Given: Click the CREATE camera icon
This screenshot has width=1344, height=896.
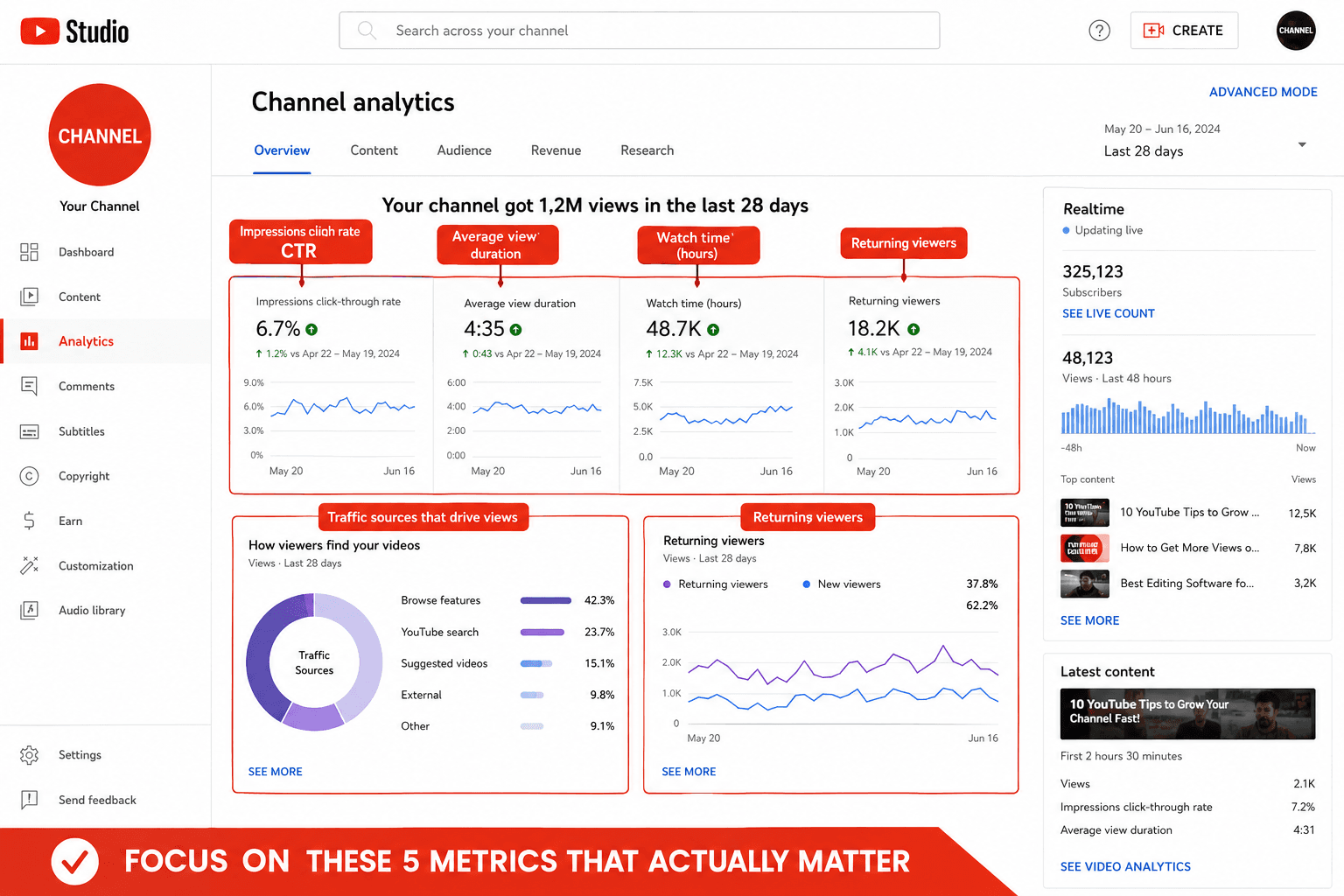Looking at the screenshot, I should tap(1154, 31).
